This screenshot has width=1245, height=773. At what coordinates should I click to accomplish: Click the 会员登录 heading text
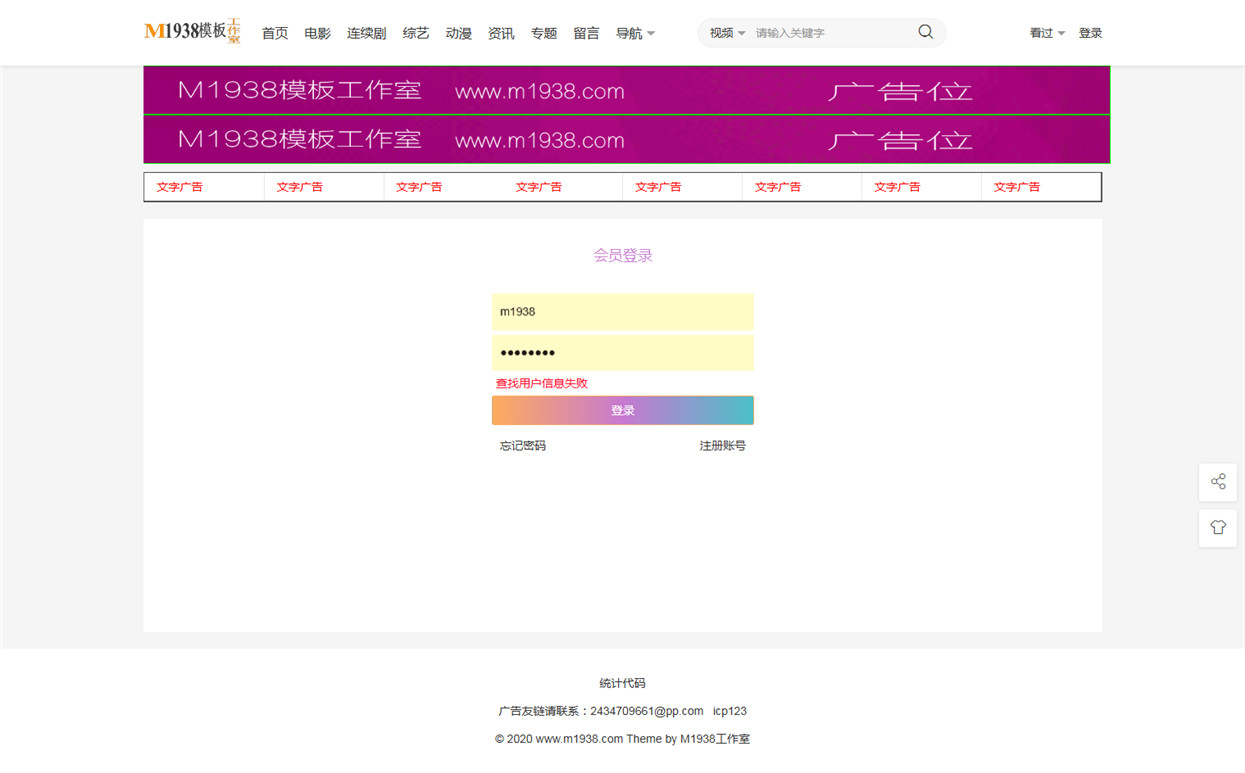pos(623,256)
